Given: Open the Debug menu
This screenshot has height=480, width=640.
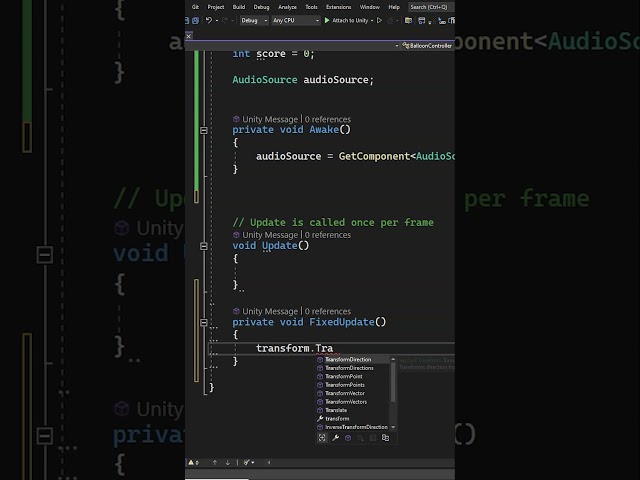Looking at the screenshot, I should pos(261,7).
